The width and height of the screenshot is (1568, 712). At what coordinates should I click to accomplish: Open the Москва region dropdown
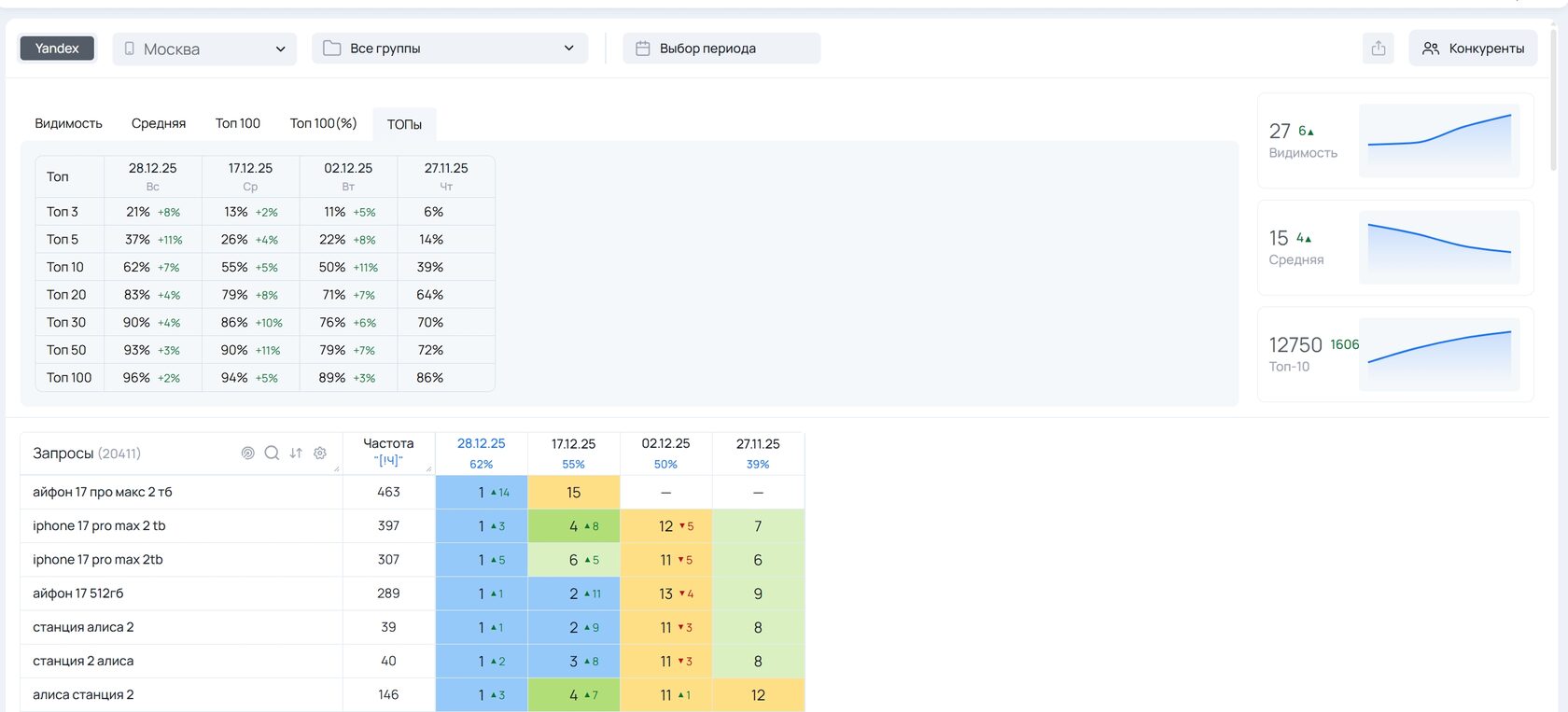[204, 49]
